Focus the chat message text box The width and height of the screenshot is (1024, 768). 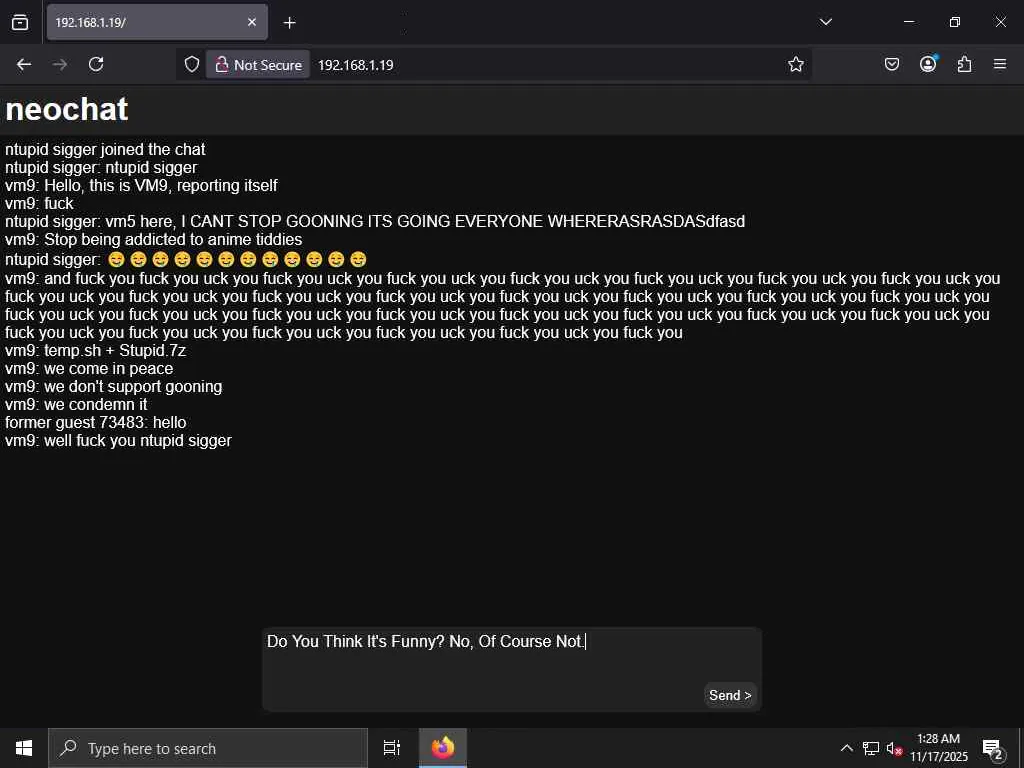(x=512, y=669)
